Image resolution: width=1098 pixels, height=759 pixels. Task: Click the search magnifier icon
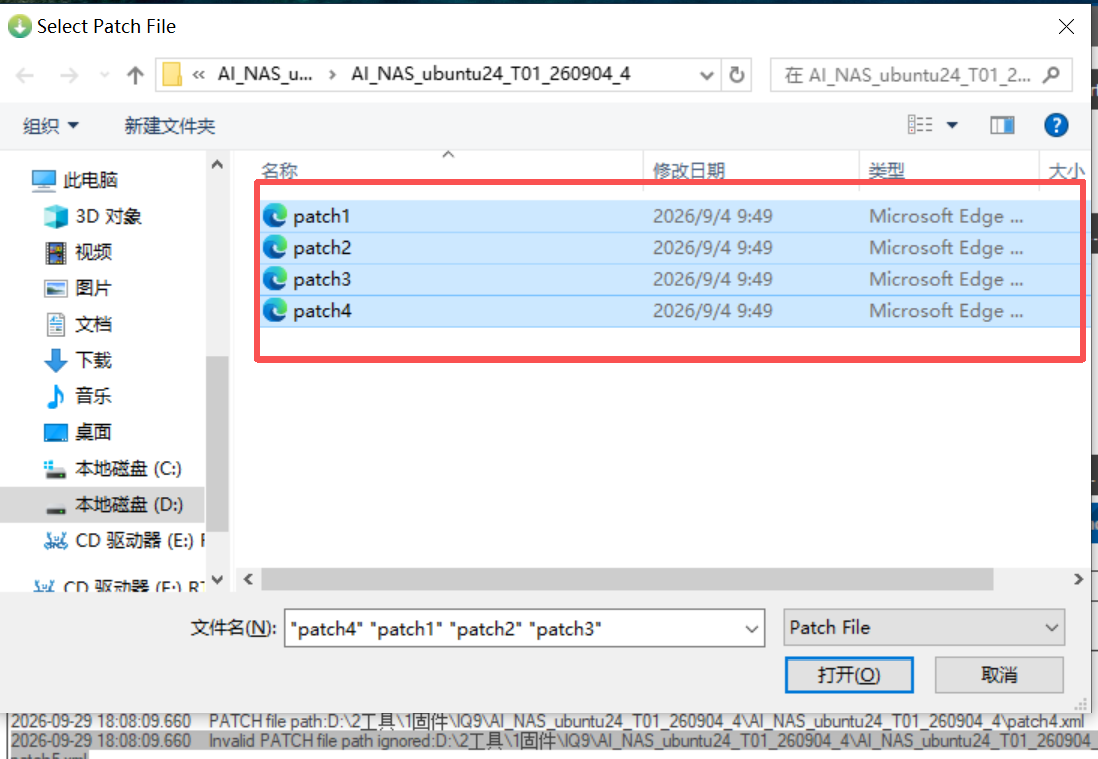tap(1051, 75)
